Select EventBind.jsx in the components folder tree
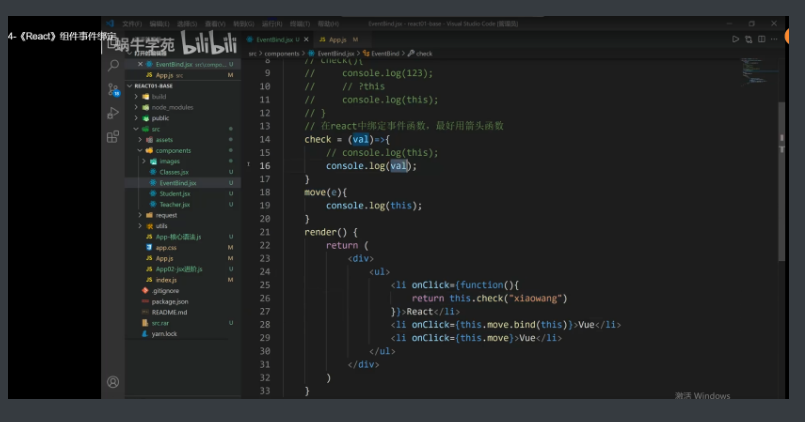Viewport: 805px width, 422px height. point(182,183)
